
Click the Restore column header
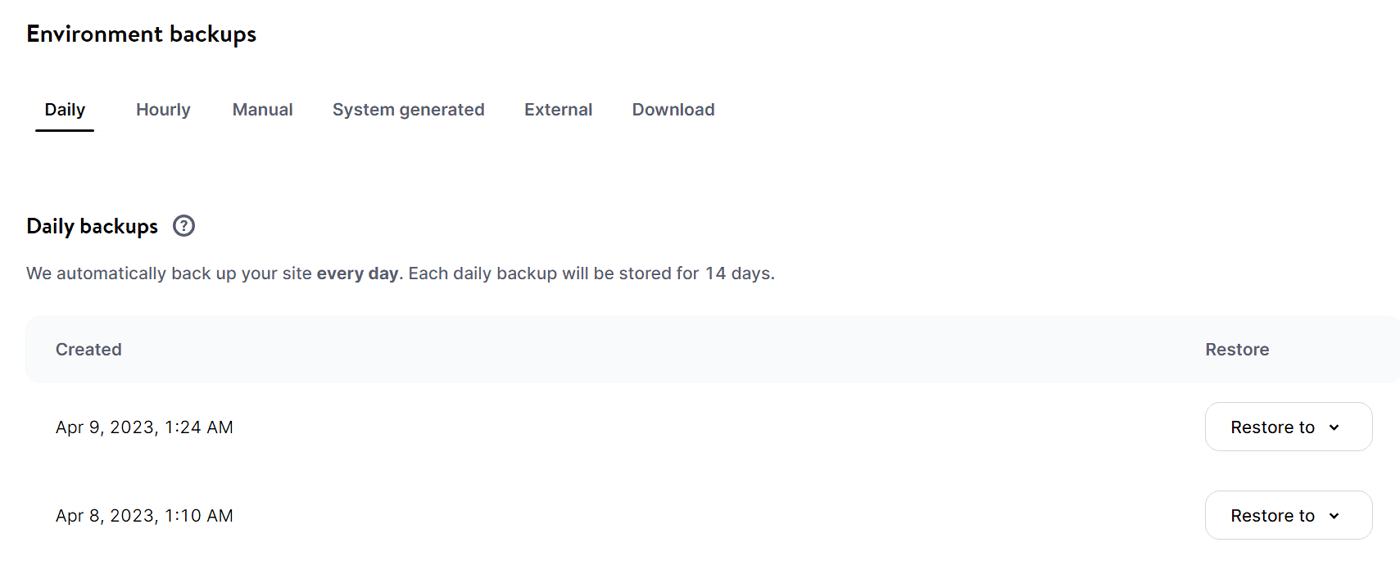click(1237, 349)
